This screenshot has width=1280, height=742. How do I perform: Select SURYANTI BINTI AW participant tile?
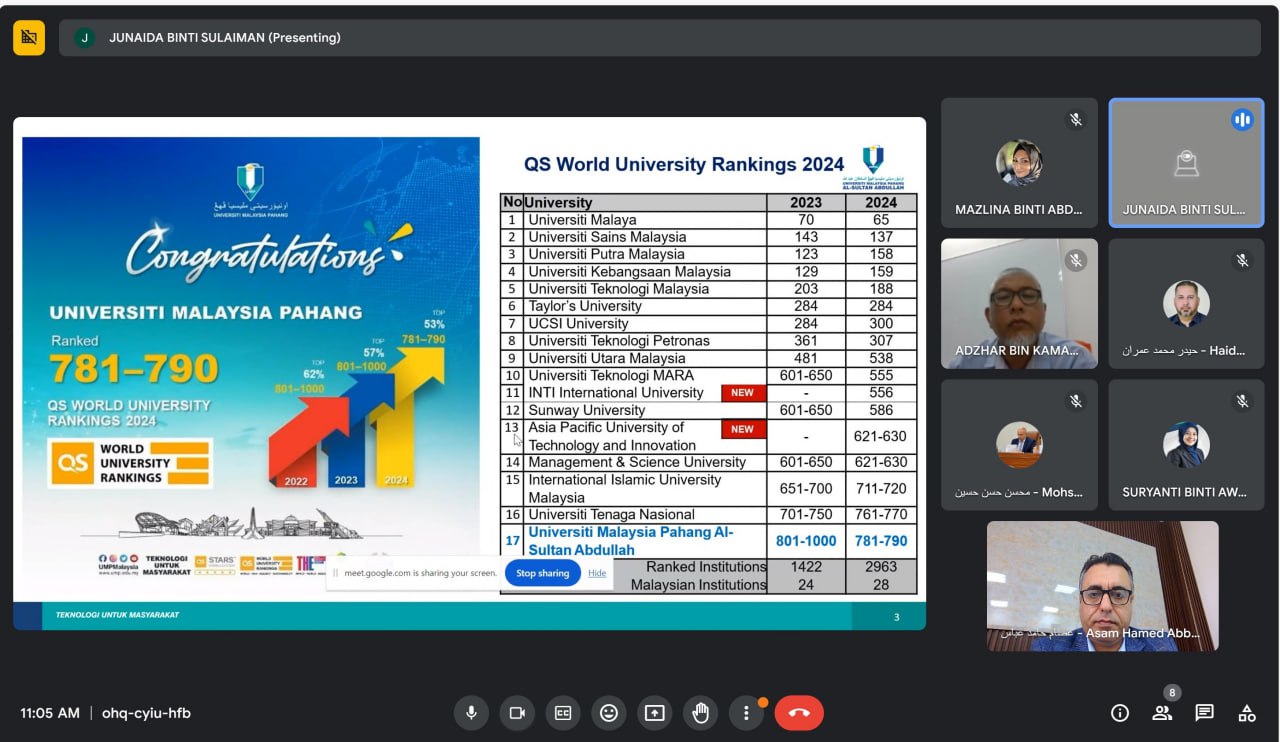pos(1186,445)
